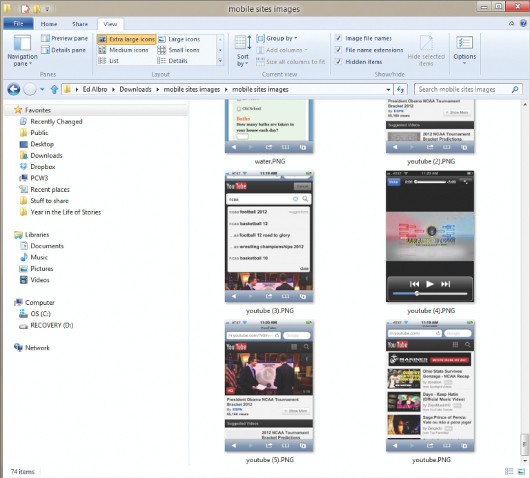Click the search magnifier icon
530x478 pixels.
[x=515, y=90]
